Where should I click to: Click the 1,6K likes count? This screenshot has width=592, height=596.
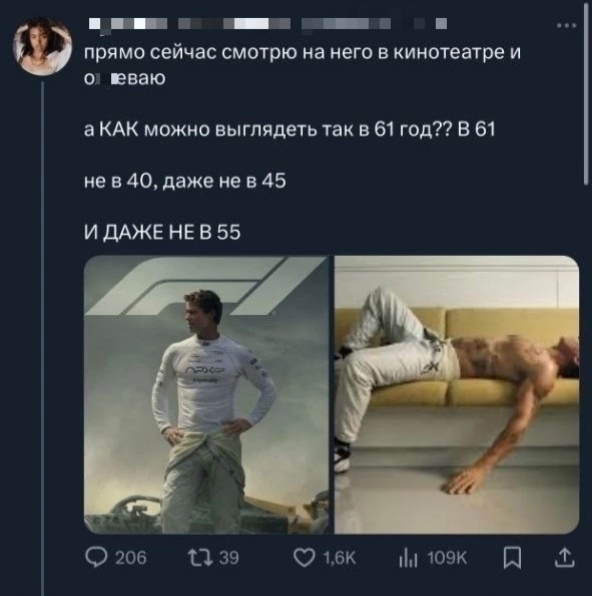tap(339, 558)
